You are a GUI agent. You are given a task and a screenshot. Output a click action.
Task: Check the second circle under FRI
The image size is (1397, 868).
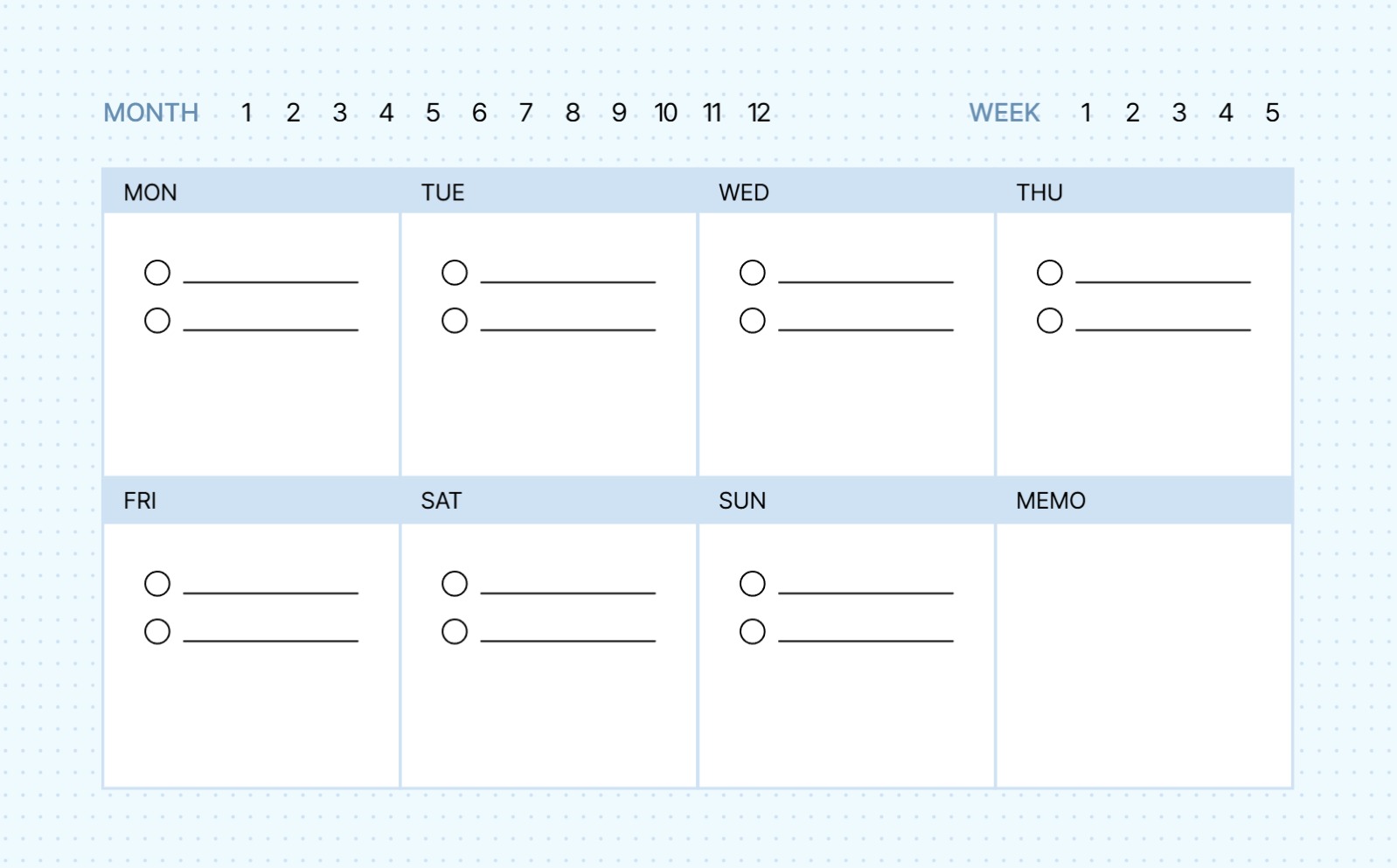(157, 631)
